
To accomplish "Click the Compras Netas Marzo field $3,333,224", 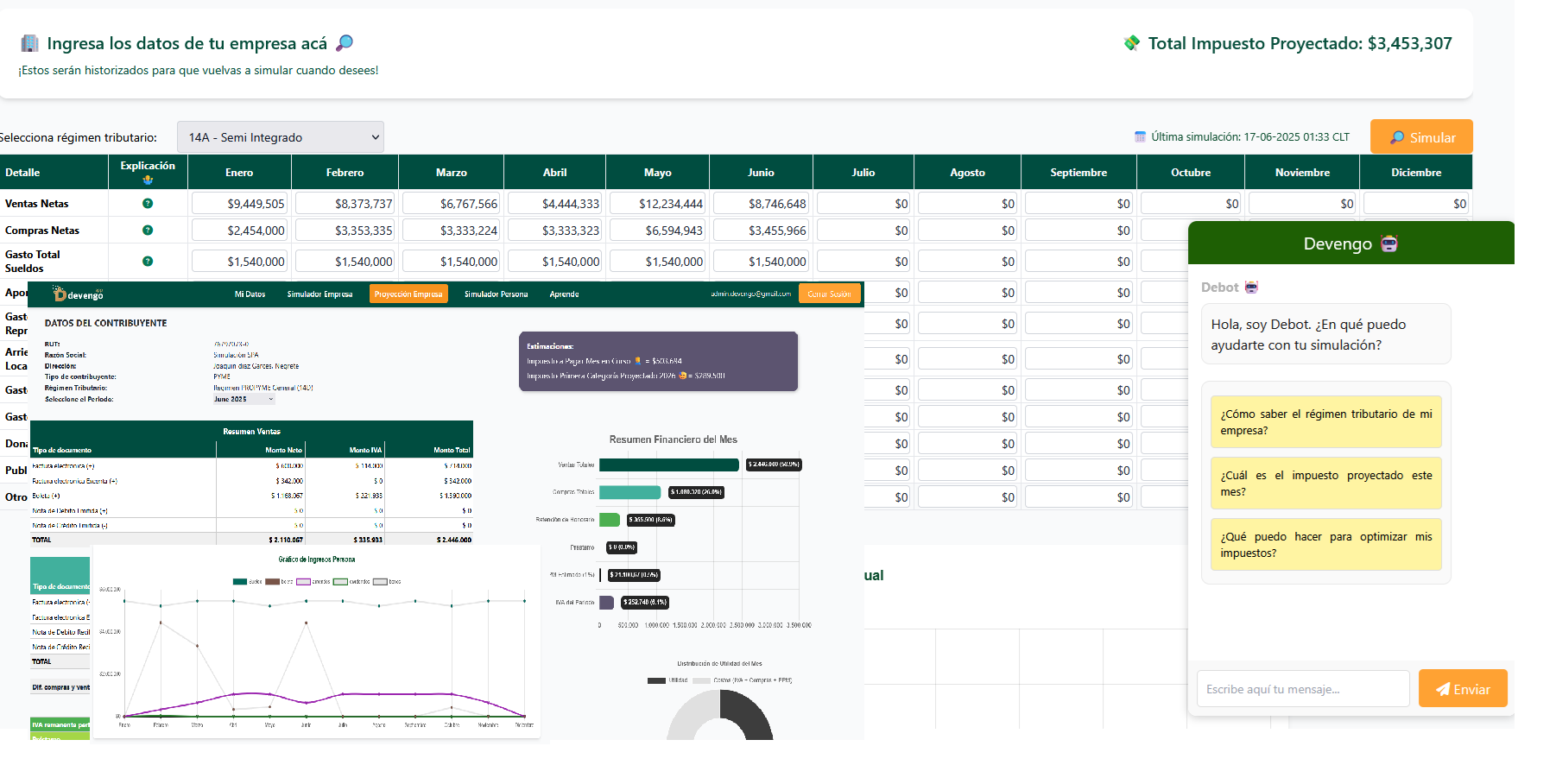I will tap(452, 231).
